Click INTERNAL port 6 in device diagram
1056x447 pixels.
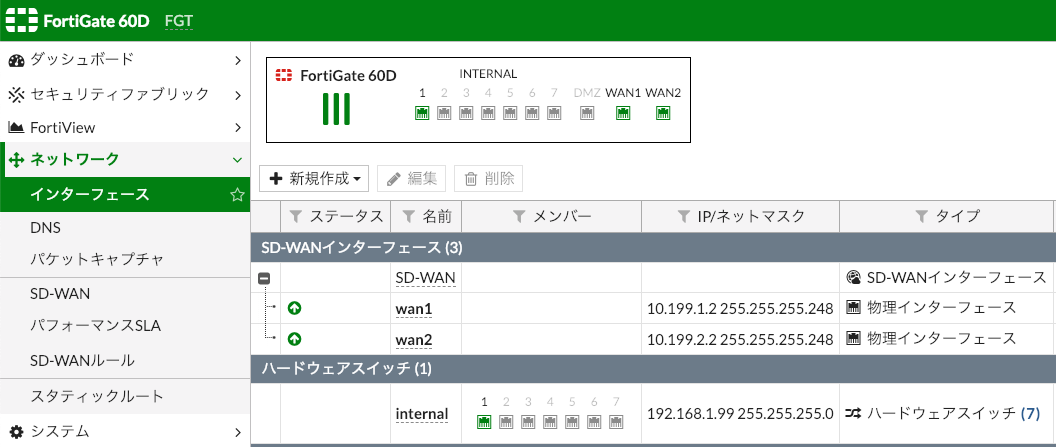pyautogui.click(x=532, y=113)
